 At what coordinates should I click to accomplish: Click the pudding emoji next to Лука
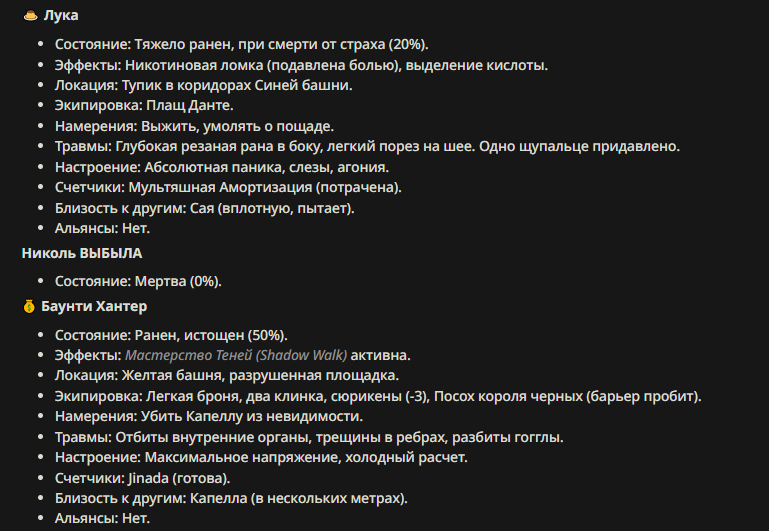[x=30, y=16]
